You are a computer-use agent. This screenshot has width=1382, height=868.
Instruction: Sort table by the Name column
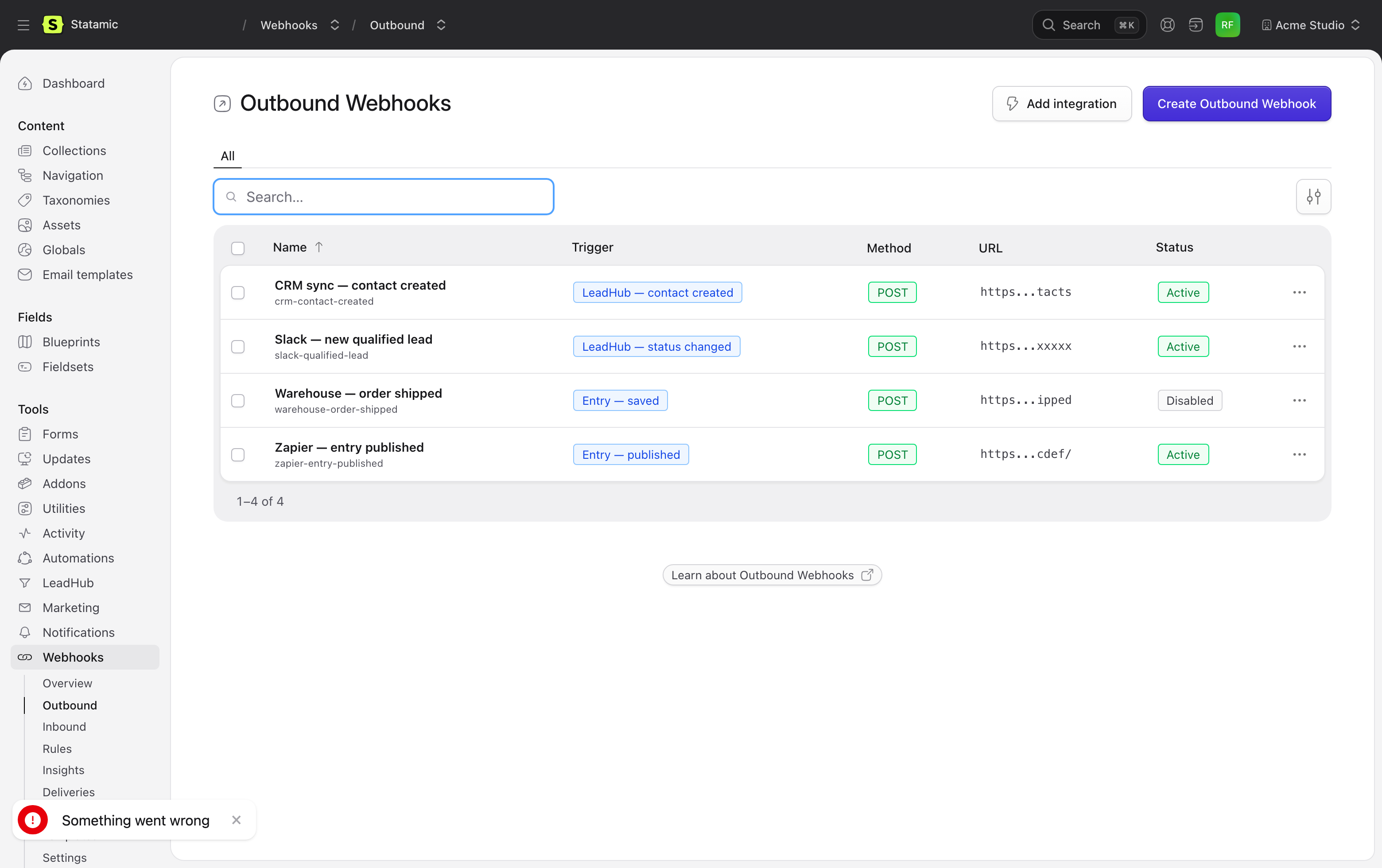[298, 247]
